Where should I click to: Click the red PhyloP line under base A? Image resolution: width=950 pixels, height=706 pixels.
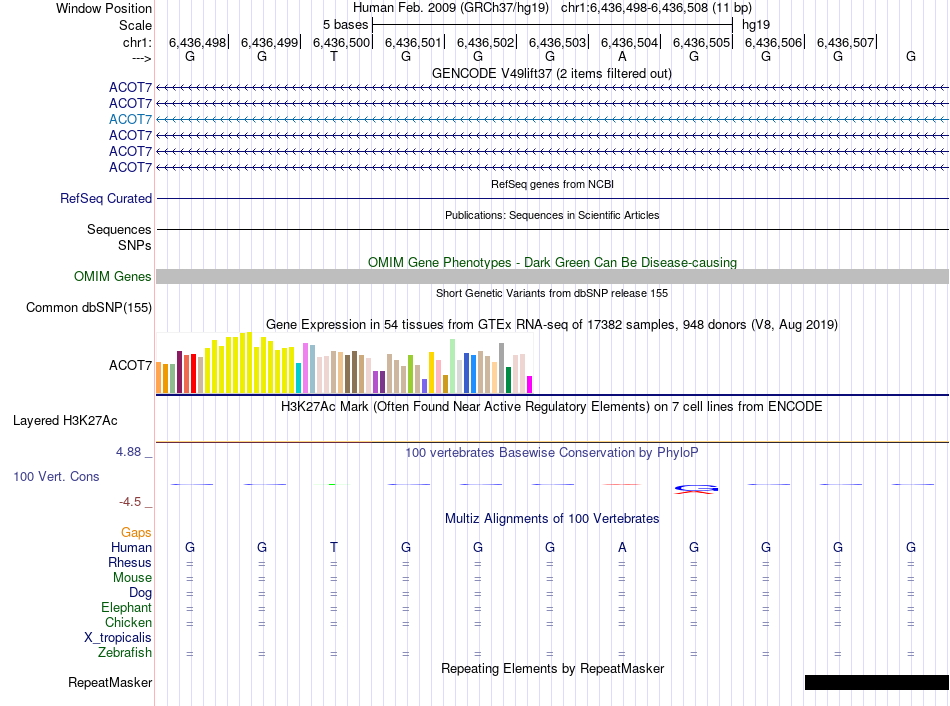[x=622, y=484]
